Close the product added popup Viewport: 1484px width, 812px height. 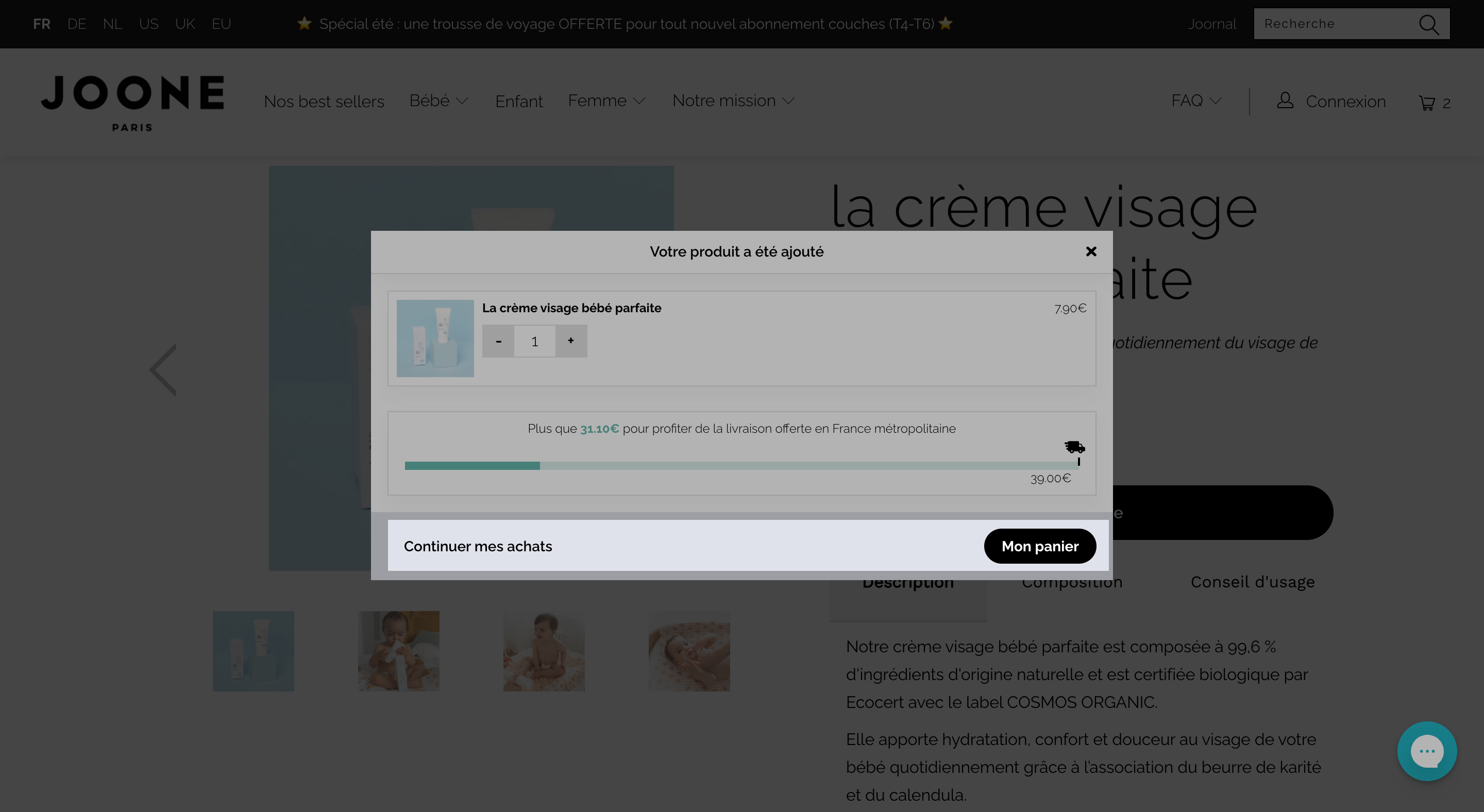point(1090,251)
